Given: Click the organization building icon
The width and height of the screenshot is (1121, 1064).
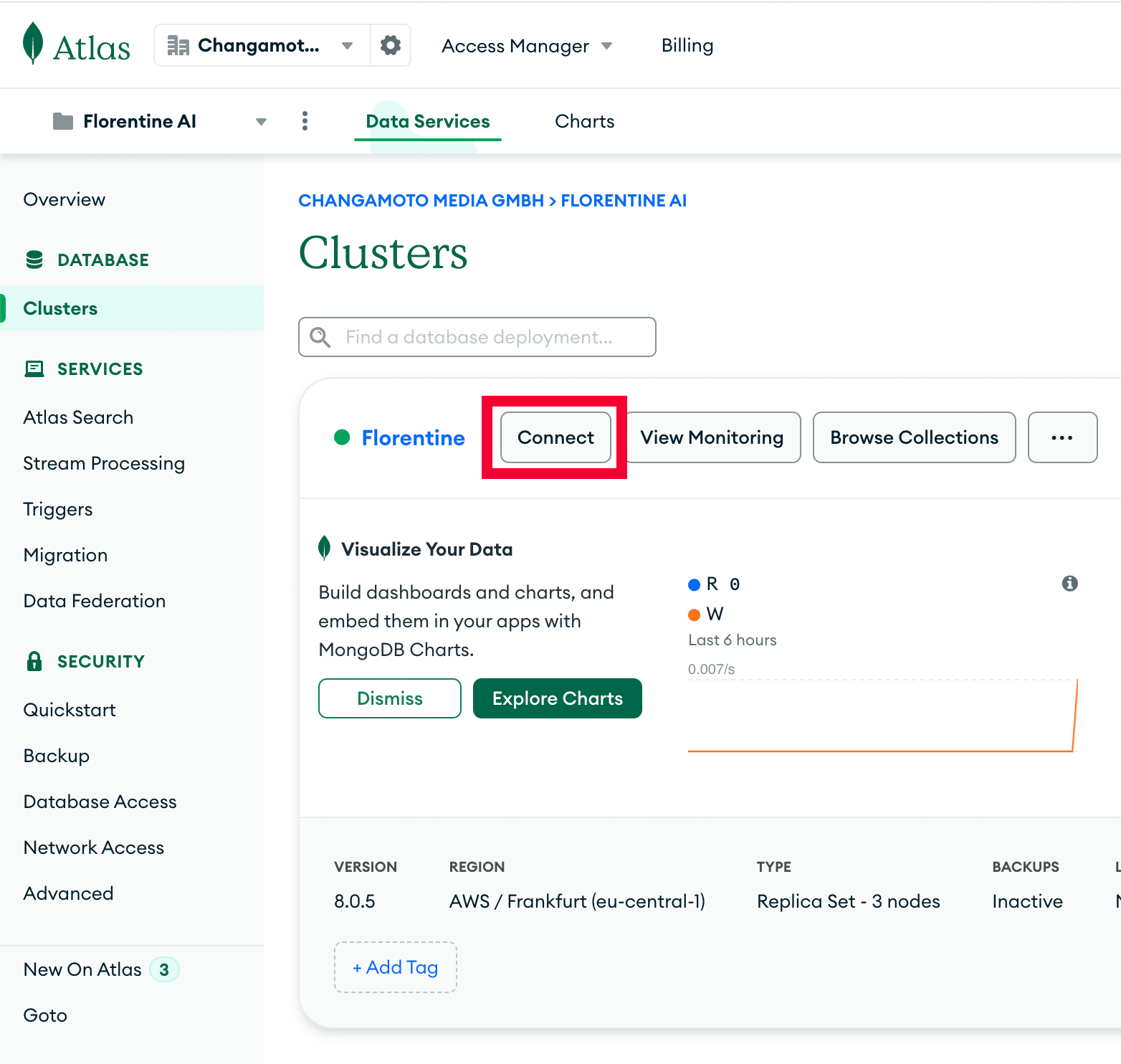Looking at the screenshot, I should click(x=178, y=46).
